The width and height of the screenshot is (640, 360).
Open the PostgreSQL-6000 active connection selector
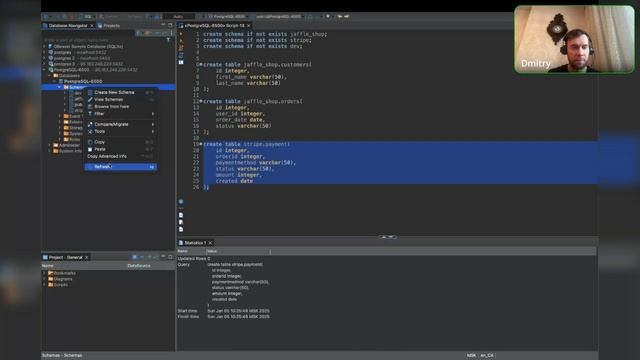coord(227,16)
